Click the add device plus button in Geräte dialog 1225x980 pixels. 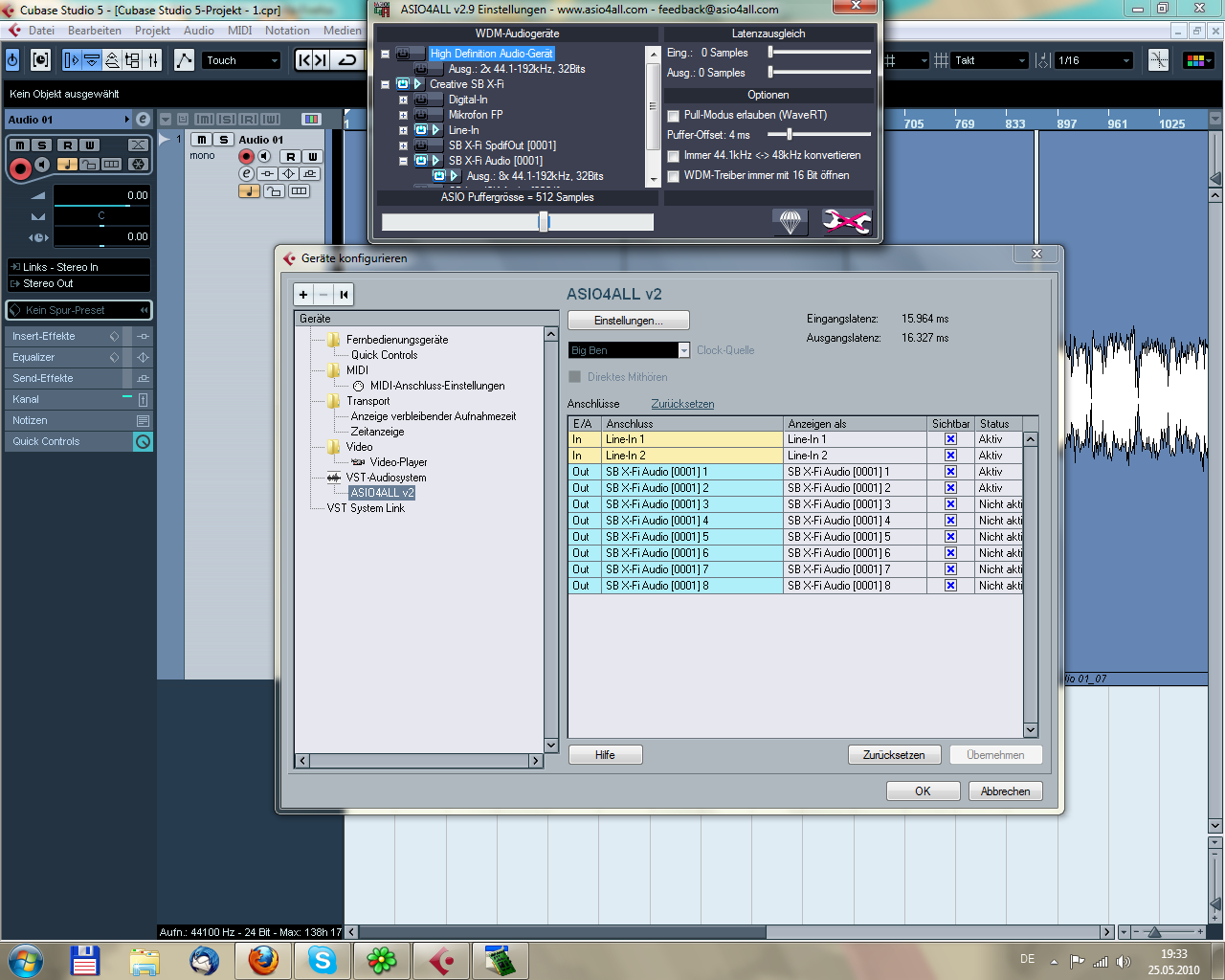point(303,294)
